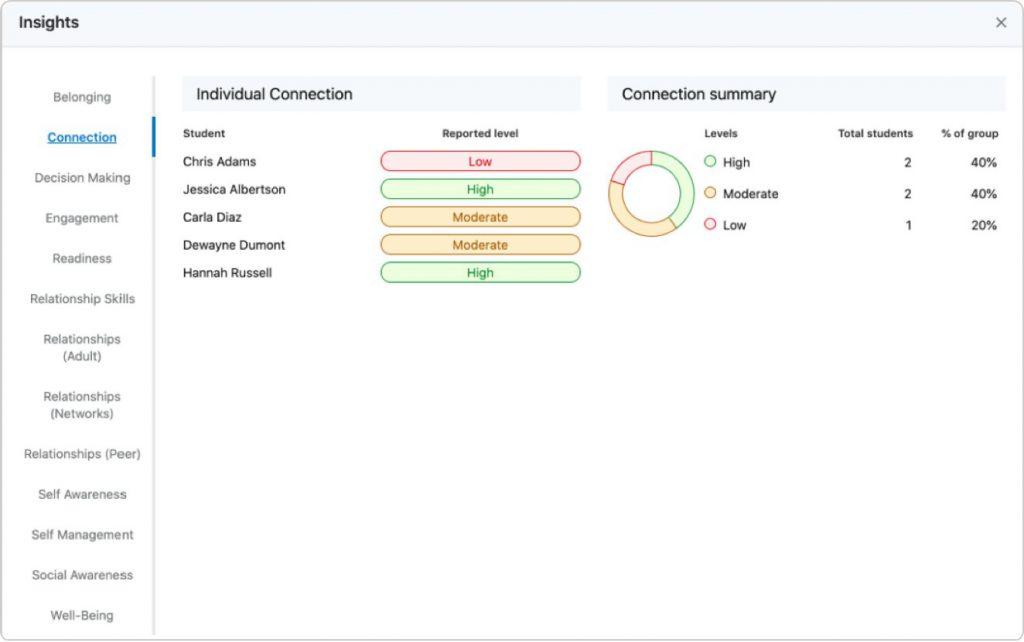Click the connection summary donut chart
The height and width of the screenshot is (642, 1024).
coord(651,193)
